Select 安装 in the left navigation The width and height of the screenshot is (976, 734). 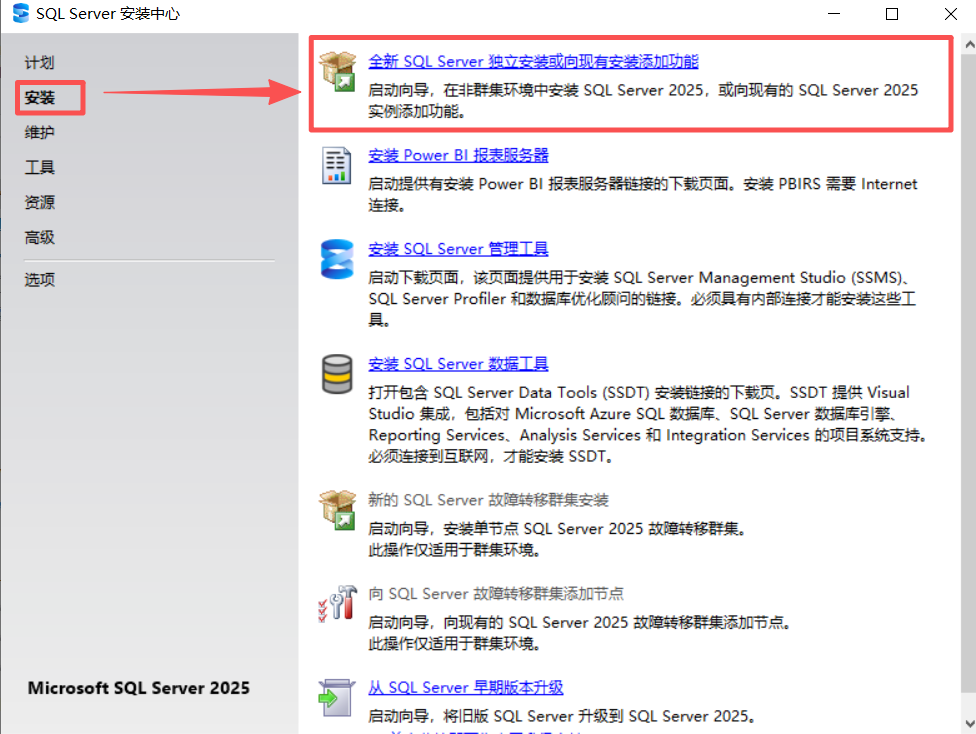39,98
